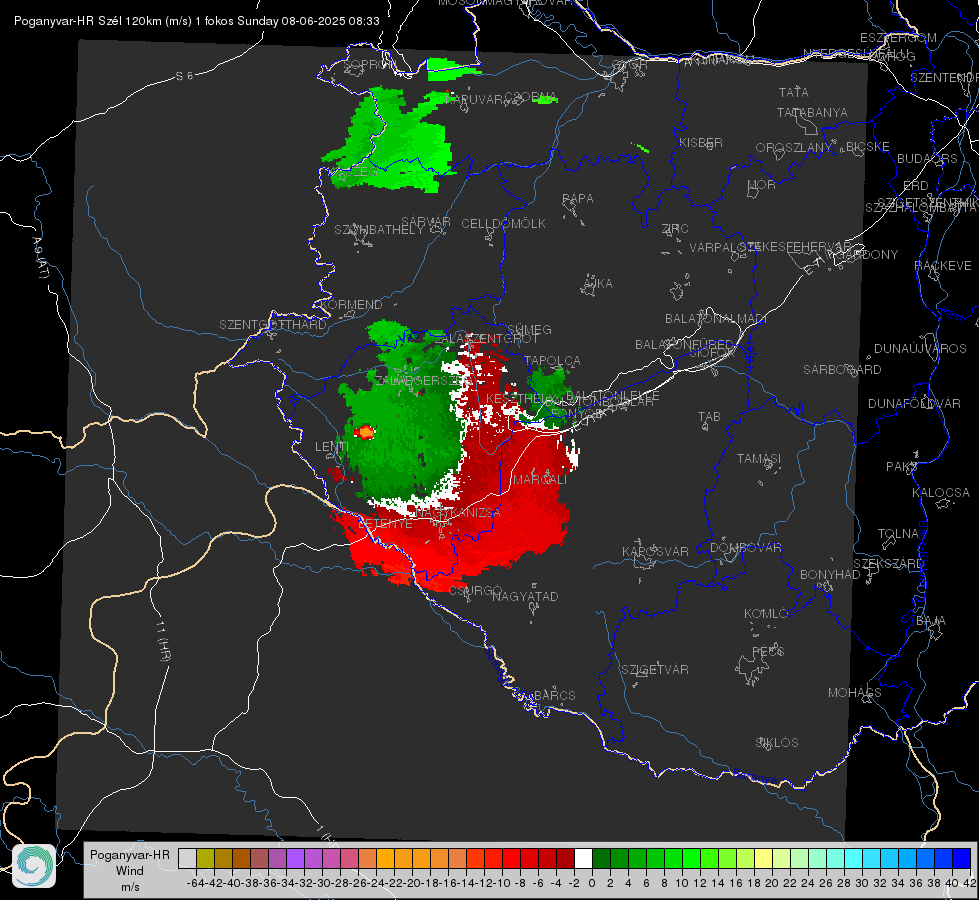Select the TATABANYA label on the map

click(x=812, y=112)
